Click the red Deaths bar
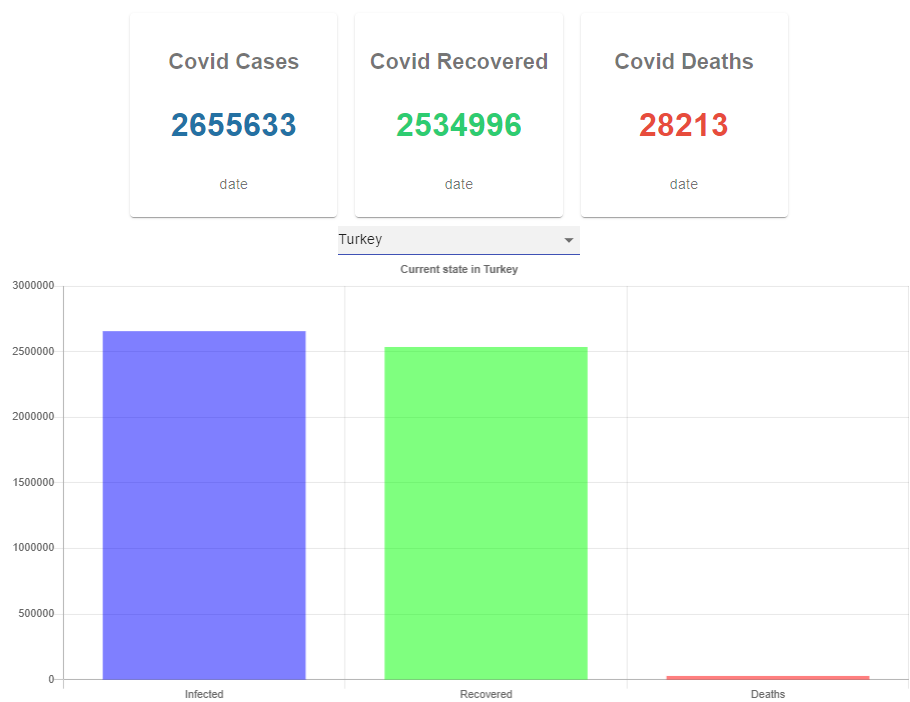 click(767, 677)
